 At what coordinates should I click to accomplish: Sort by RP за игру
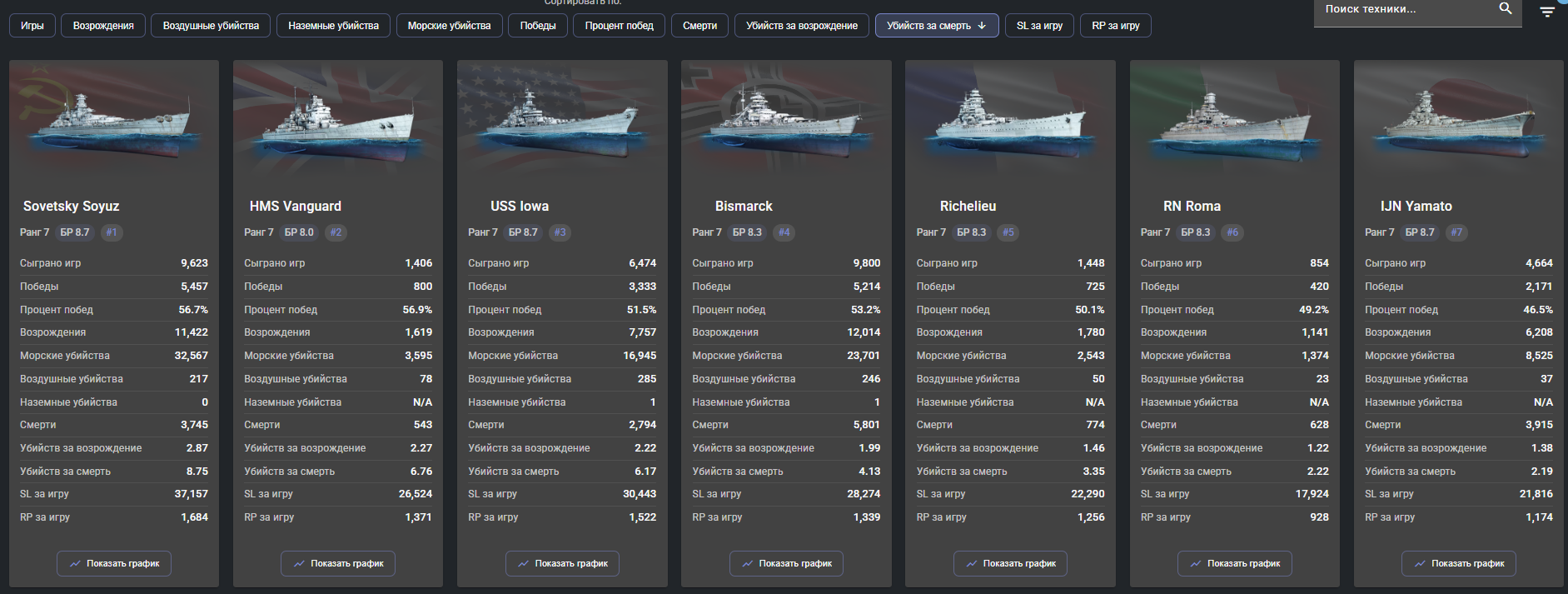[1115, 26]
